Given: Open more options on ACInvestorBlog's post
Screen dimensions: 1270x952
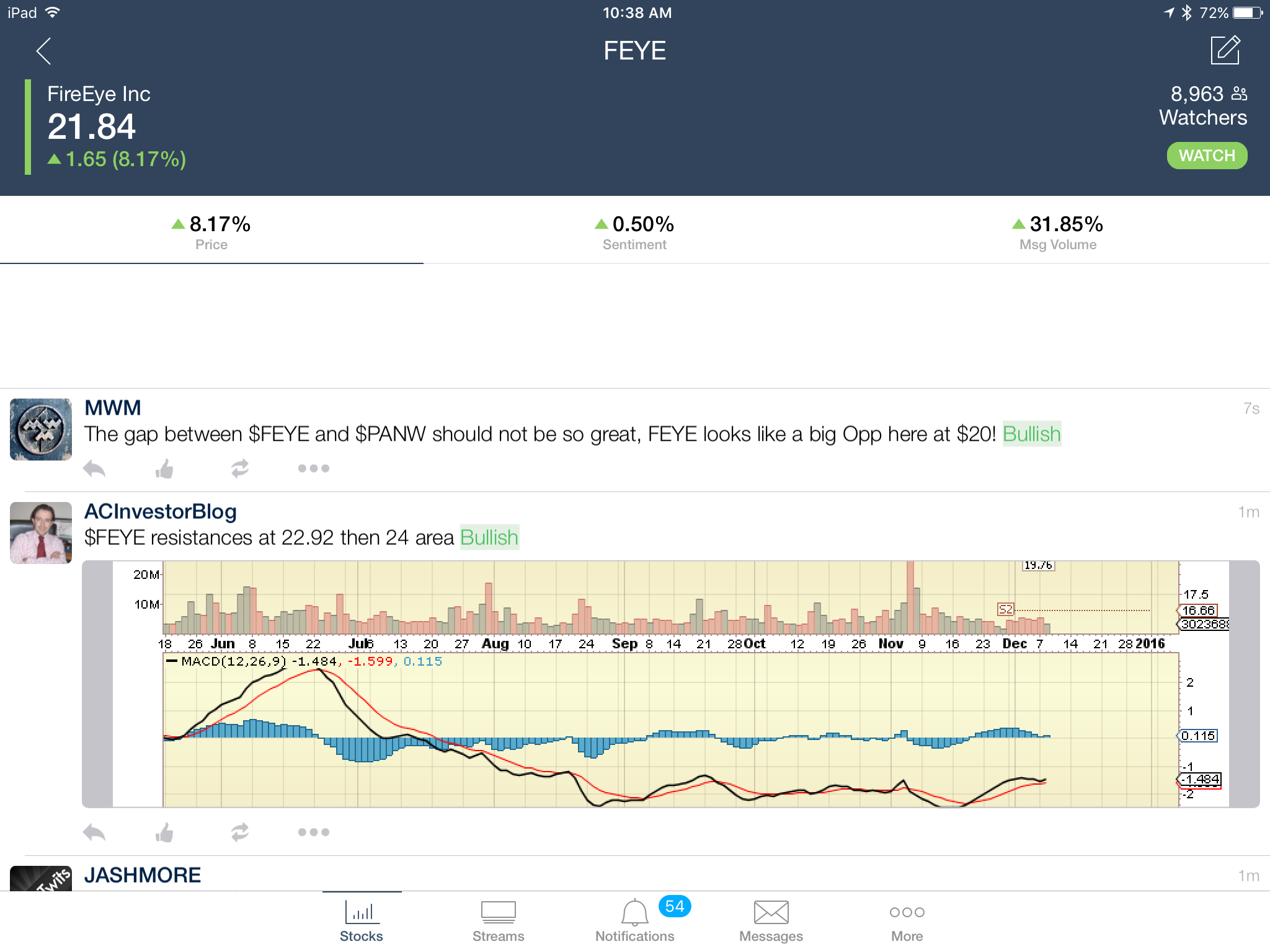Looking at the screenshot, I should [x=314, y=832].
